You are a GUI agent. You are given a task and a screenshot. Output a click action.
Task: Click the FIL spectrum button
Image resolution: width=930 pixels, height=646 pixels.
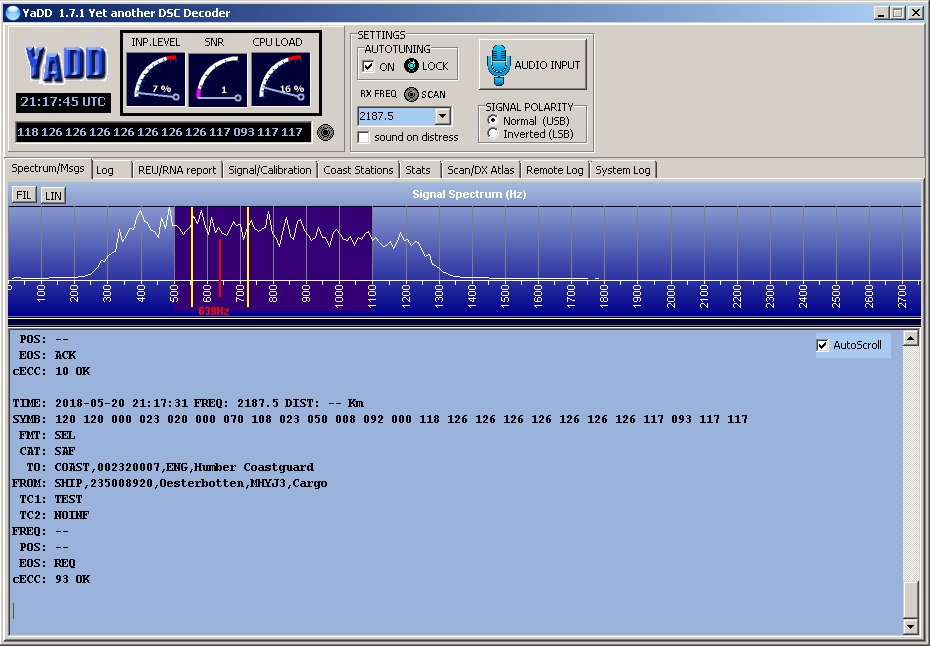24,195
